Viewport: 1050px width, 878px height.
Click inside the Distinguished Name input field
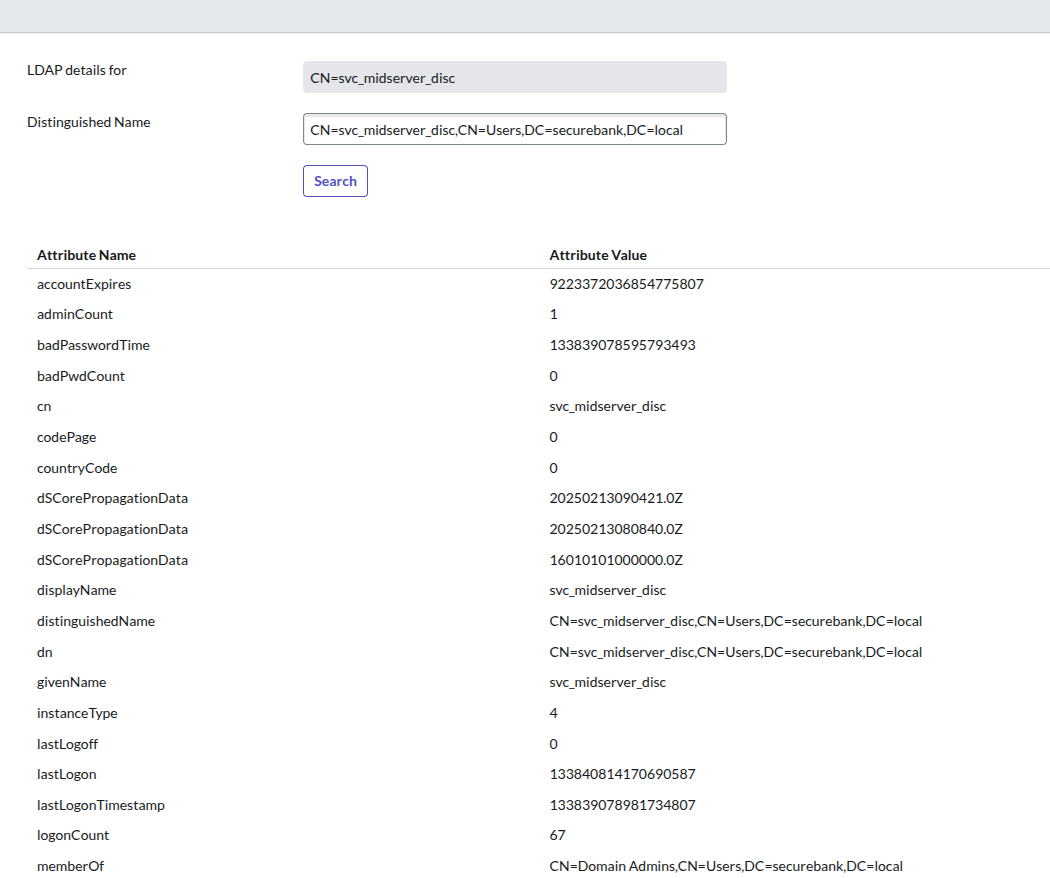514,129
